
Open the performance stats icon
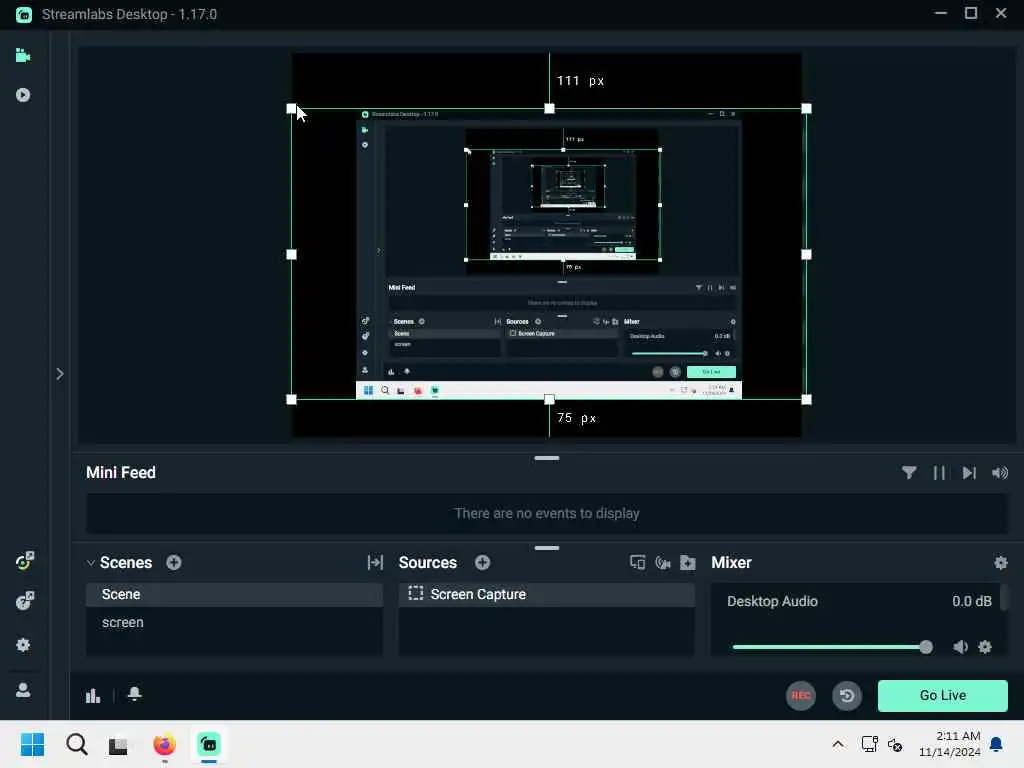(x=93, y=696)
